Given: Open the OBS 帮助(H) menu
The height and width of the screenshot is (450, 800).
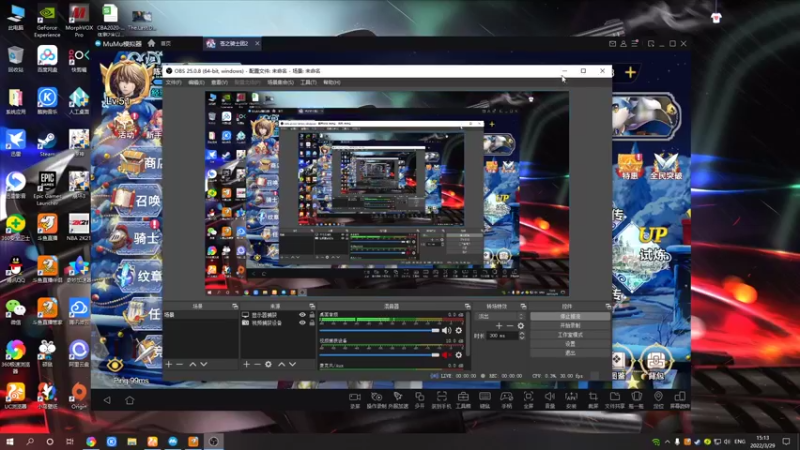Looking at the screenshot, I should 332,82.
